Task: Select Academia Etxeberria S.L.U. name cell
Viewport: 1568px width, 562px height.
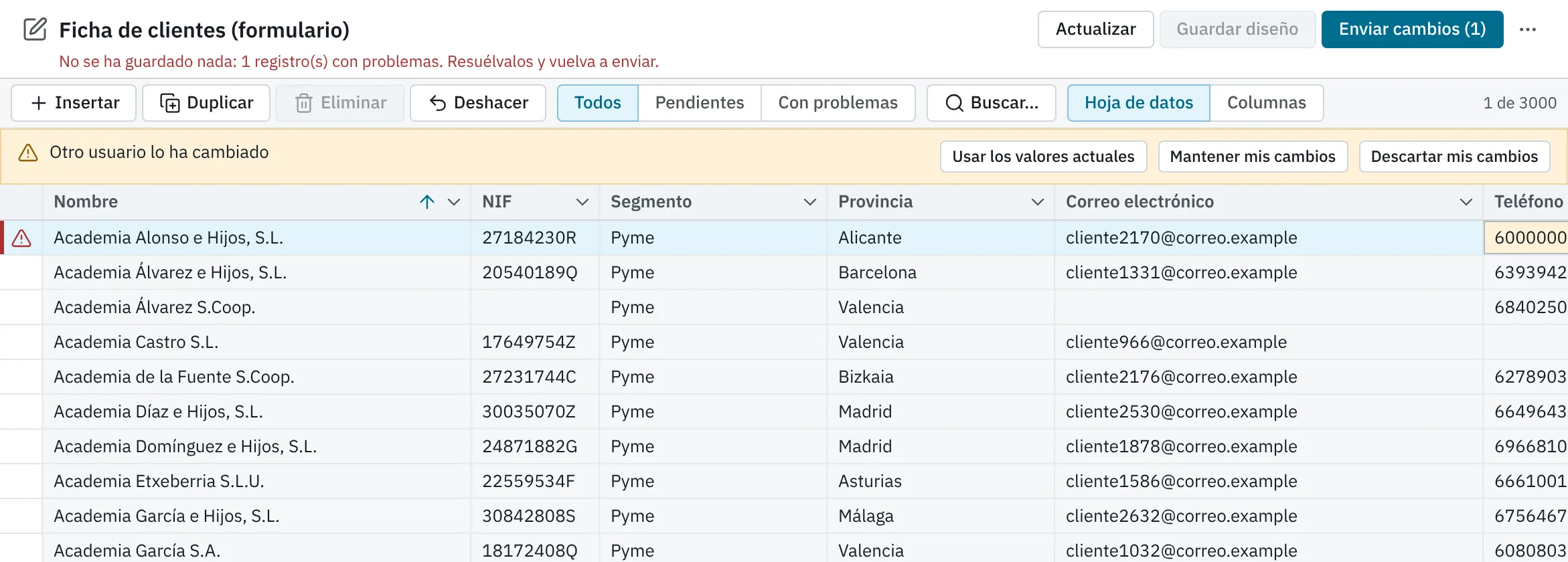Action: point(256,482)
